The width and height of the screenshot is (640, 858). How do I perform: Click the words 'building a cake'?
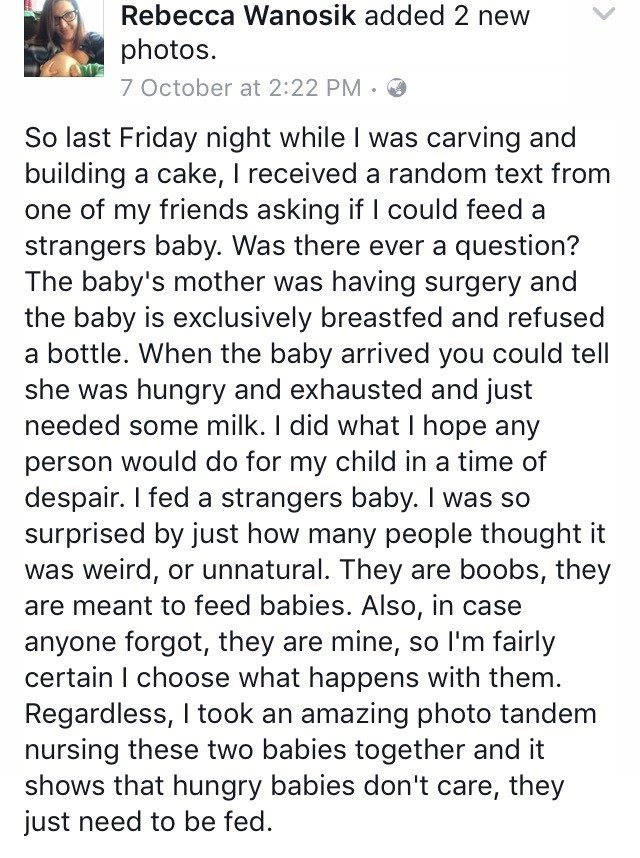click(x=122, y=174)
